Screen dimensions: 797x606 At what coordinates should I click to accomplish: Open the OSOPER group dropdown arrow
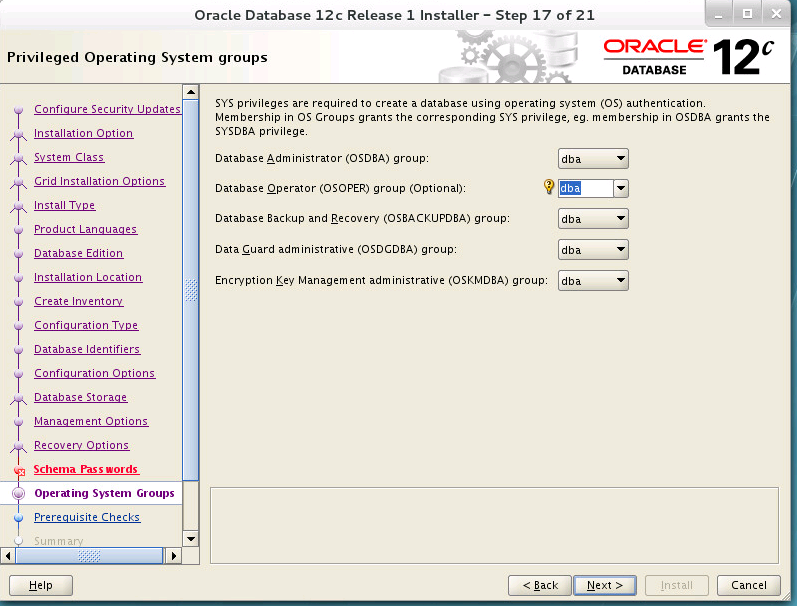click(x=621, y=189)
